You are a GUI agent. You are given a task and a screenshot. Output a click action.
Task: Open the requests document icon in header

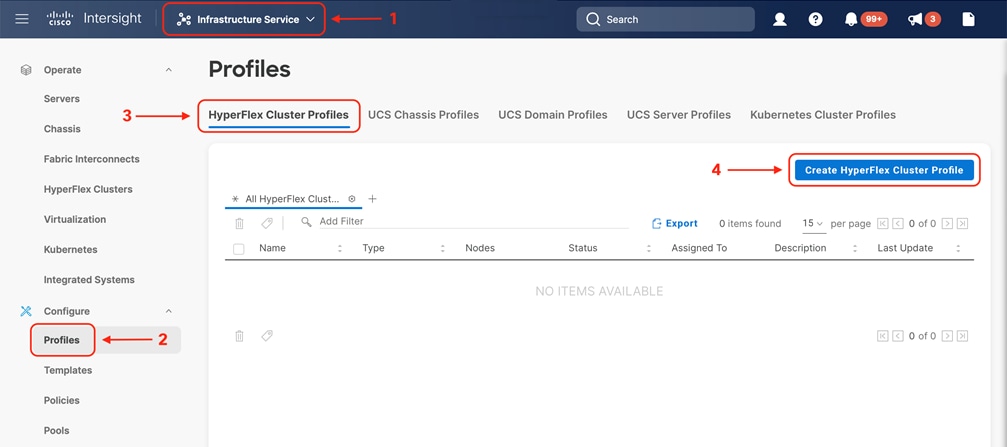tap(968, 19)
